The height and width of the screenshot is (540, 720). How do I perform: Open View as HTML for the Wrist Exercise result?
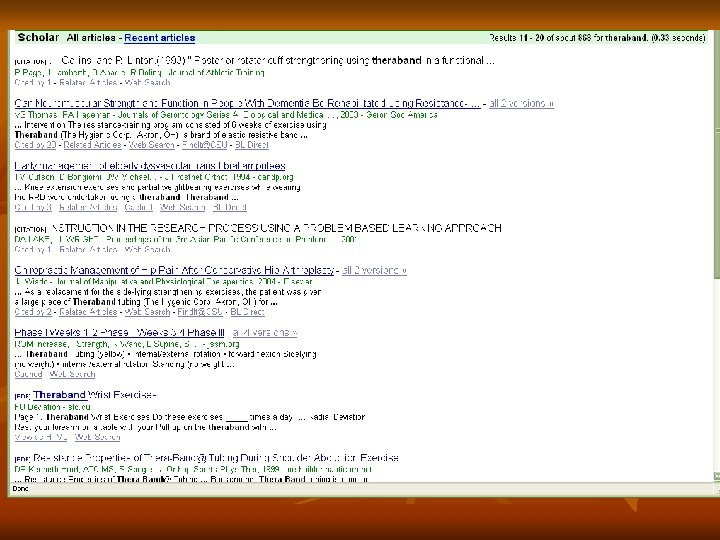[x=41, y=438]
